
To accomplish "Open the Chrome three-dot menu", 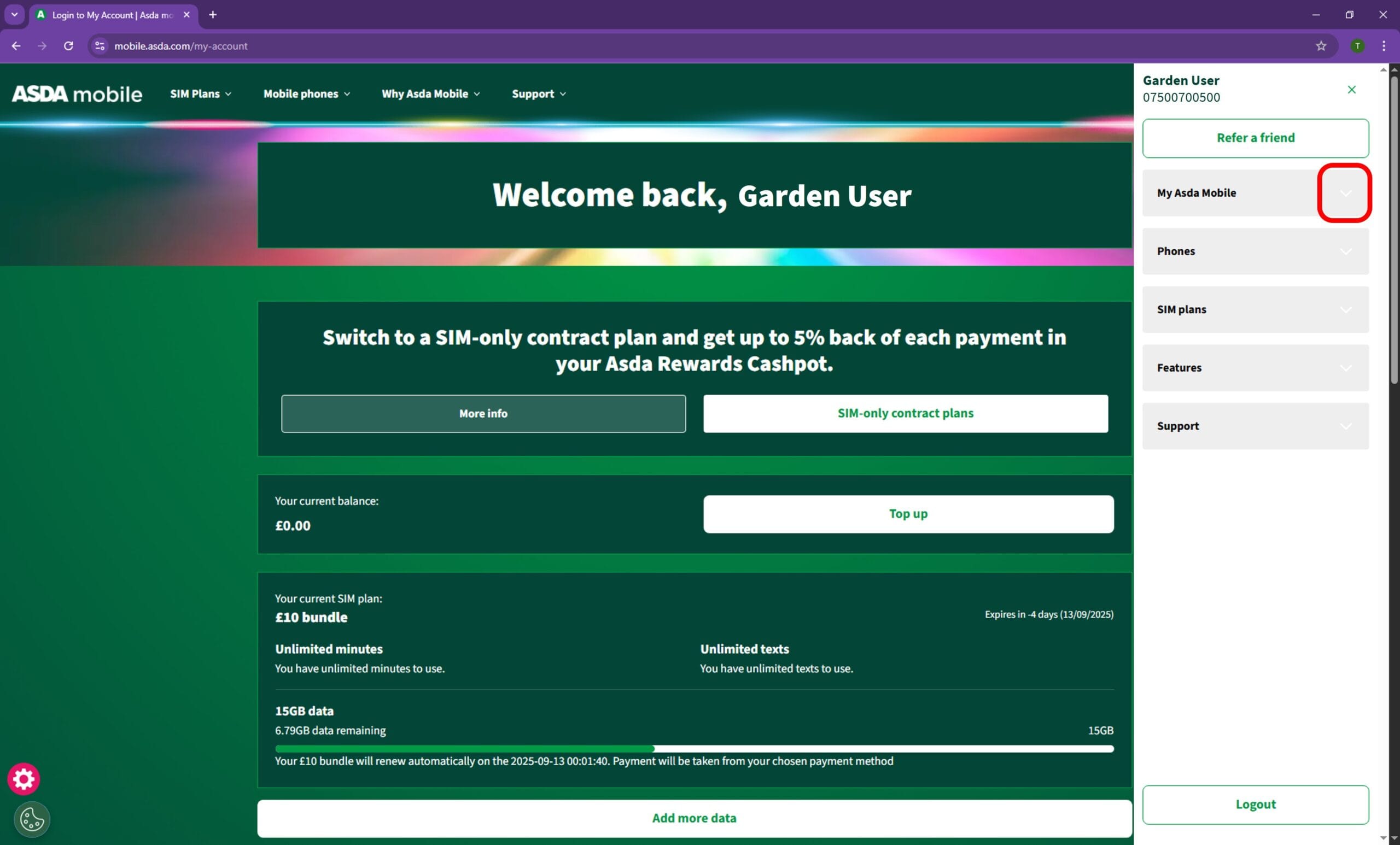I will click(x=1383, y=46).
